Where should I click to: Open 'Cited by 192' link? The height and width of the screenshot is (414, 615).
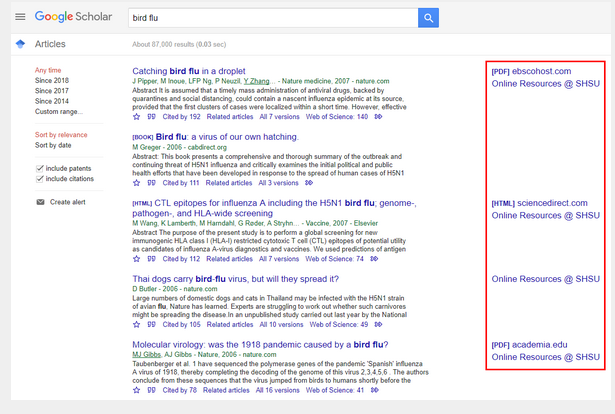click(181, 117)
